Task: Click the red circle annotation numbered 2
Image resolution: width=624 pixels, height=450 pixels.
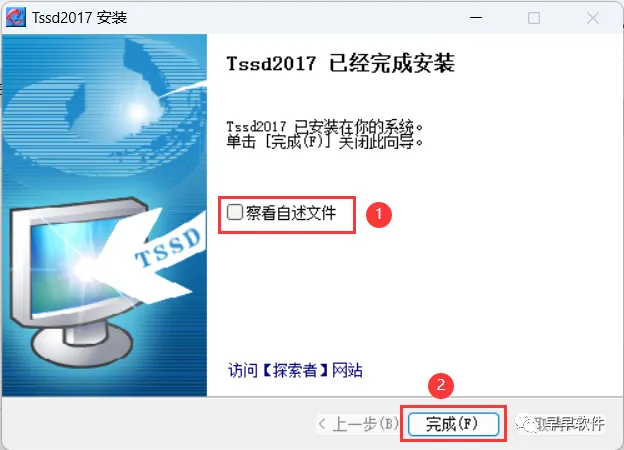Action: click(x=441, y=385)
